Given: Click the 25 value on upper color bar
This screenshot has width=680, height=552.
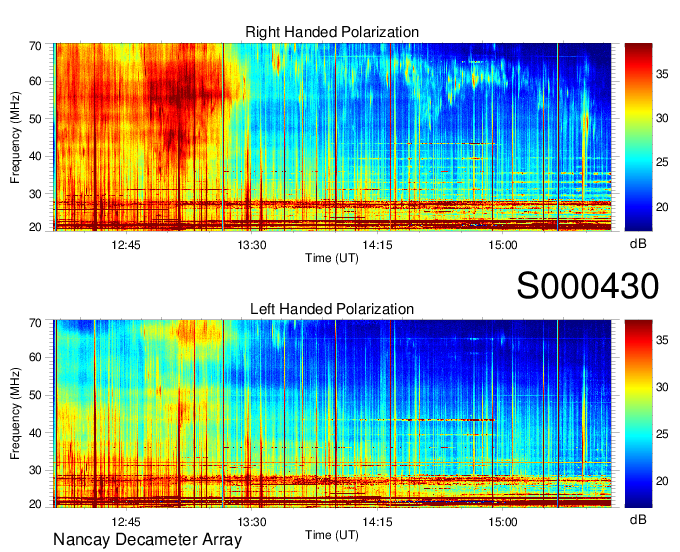Looking at the screenshot, I should coord(662,162).
